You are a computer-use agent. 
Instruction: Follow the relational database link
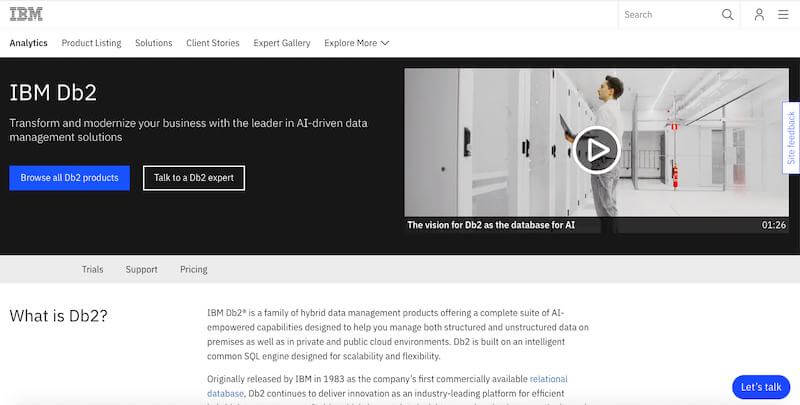(x=548, y=379)
